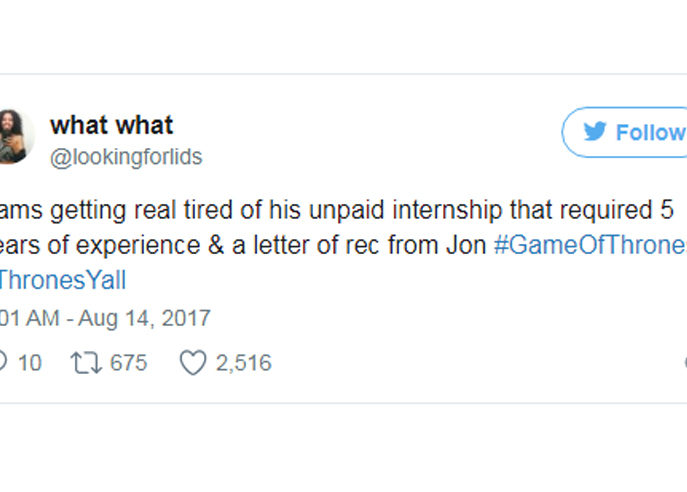The width and height of the screenshot is (687, 492).
Task: Like the tweet with the heart icon
Action: (192, 363)
